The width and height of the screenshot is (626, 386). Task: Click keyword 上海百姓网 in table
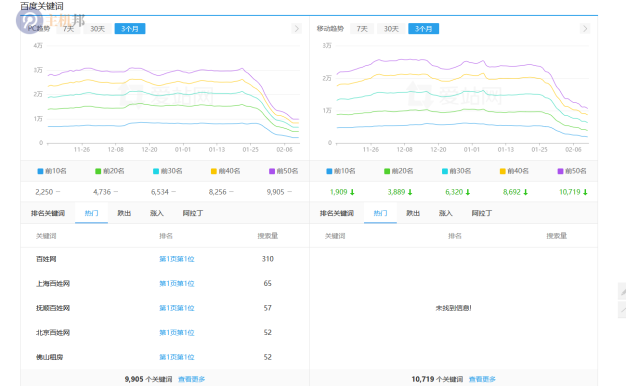(53, 283)
